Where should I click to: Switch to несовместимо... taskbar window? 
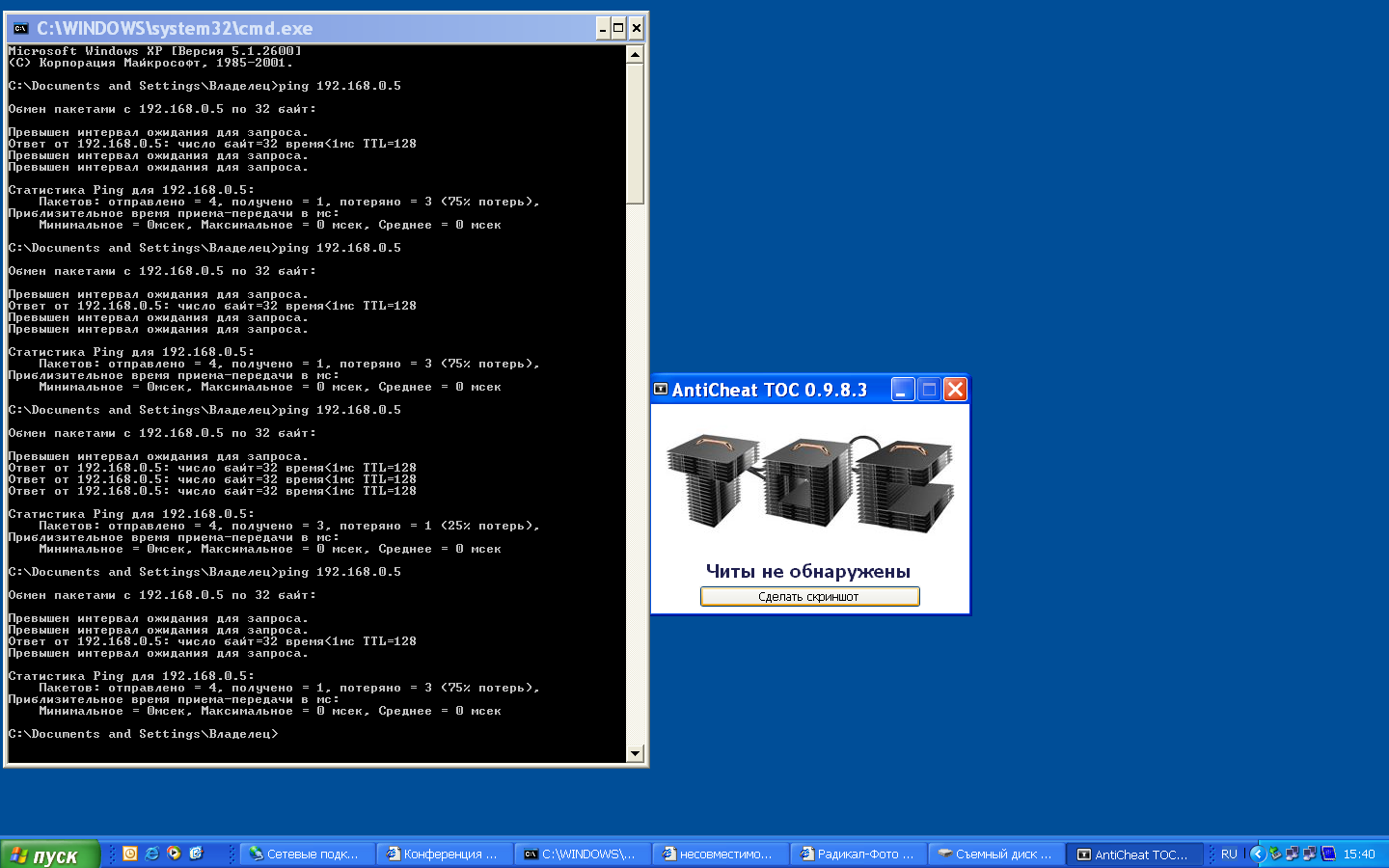720,854
